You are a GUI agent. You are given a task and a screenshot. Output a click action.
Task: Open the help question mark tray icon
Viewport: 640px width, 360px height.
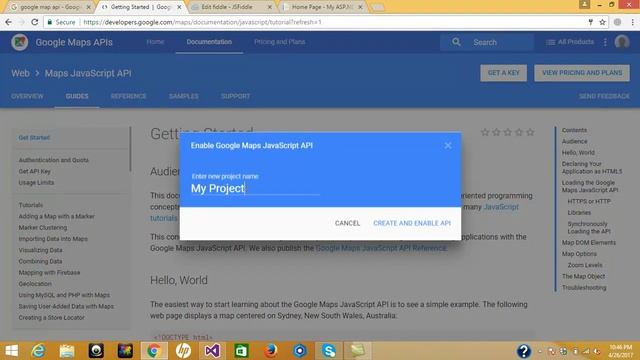pyautogui.click(x=524, y=351)
